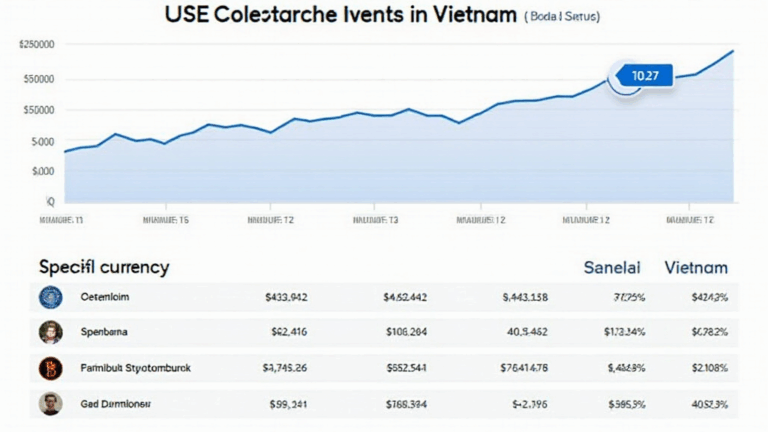768x432 pixels.
Task: Click the Famibult Styotomburck currency icon
Action: [x=50, y=368]
